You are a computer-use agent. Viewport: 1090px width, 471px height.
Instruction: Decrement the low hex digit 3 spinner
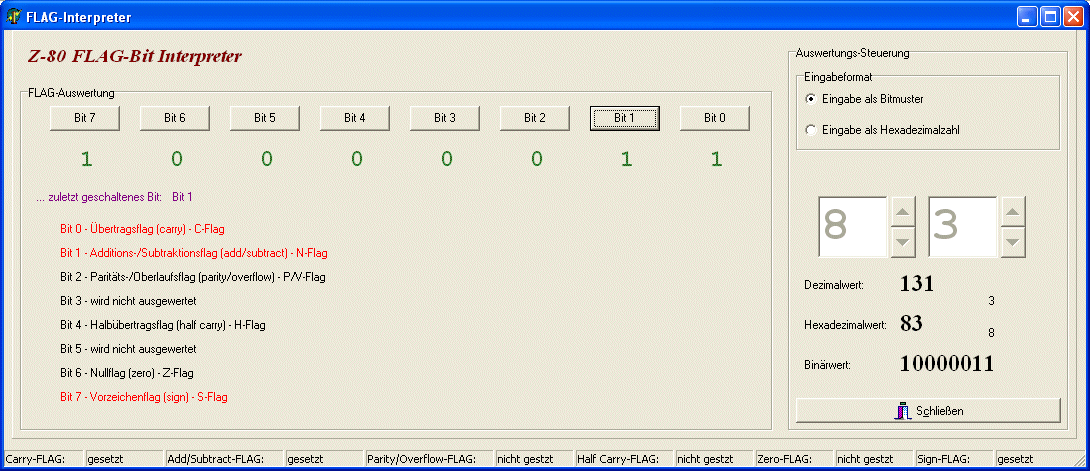[1013, 242]
